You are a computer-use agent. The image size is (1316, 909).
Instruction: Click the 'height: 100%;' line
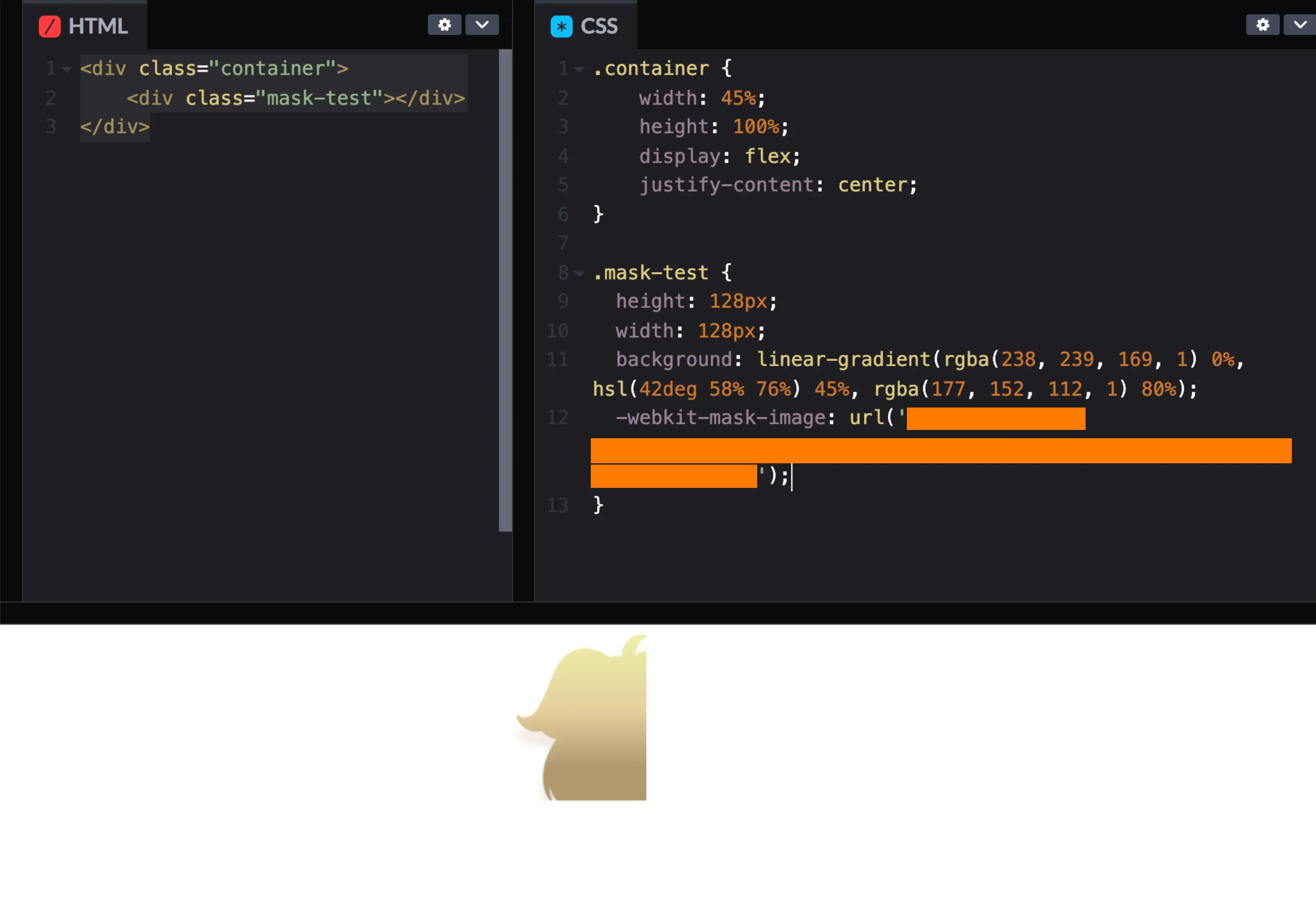click(714, 126)
